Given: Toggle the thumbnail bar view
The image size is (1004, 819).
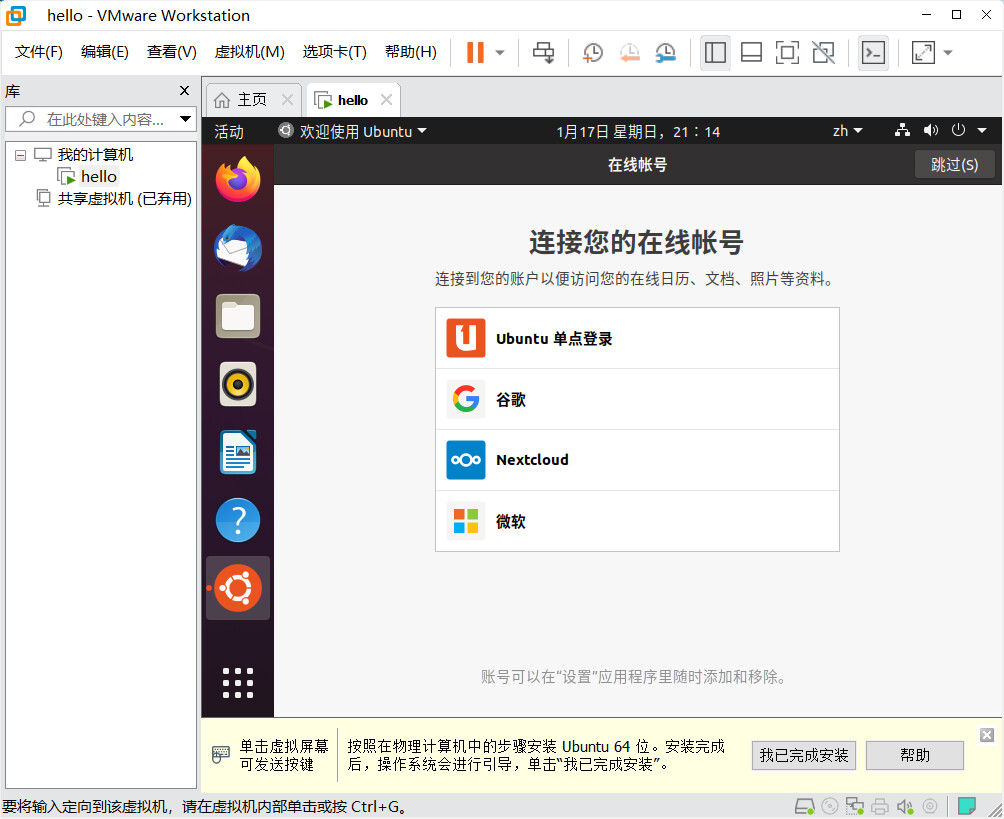Looking at the screenshot, I should point(751,53).
